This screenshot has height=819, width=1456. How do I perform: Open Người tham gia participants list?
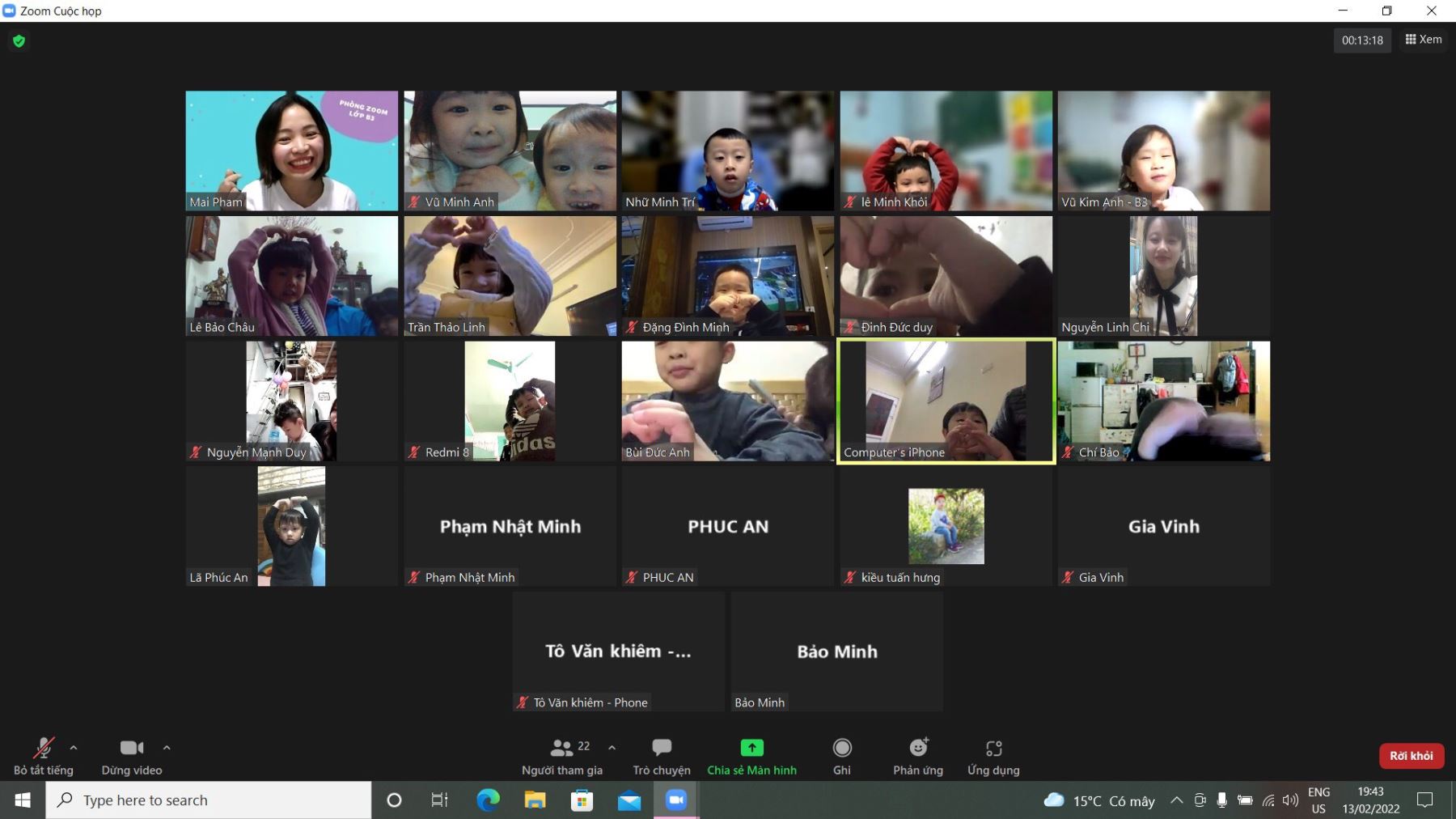pyautogui.click(x=561, y=756)
